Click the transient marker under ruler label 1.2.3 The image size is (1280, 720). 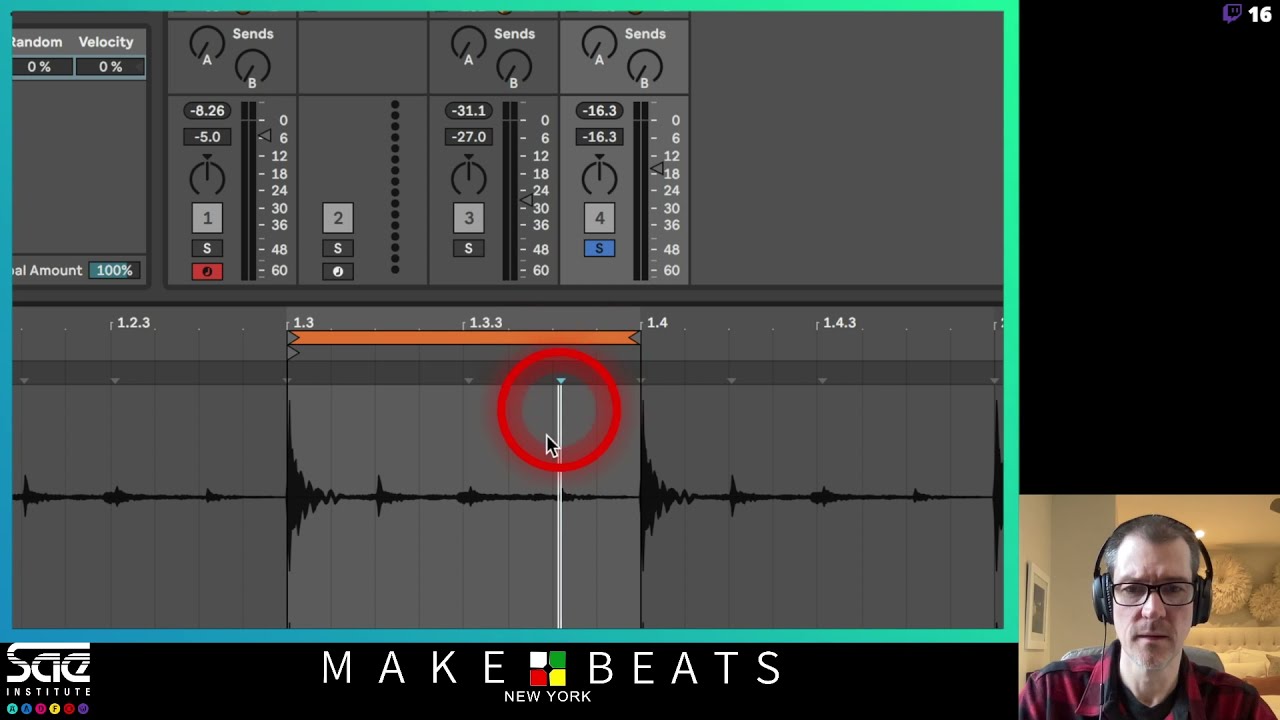click(115, 380)
